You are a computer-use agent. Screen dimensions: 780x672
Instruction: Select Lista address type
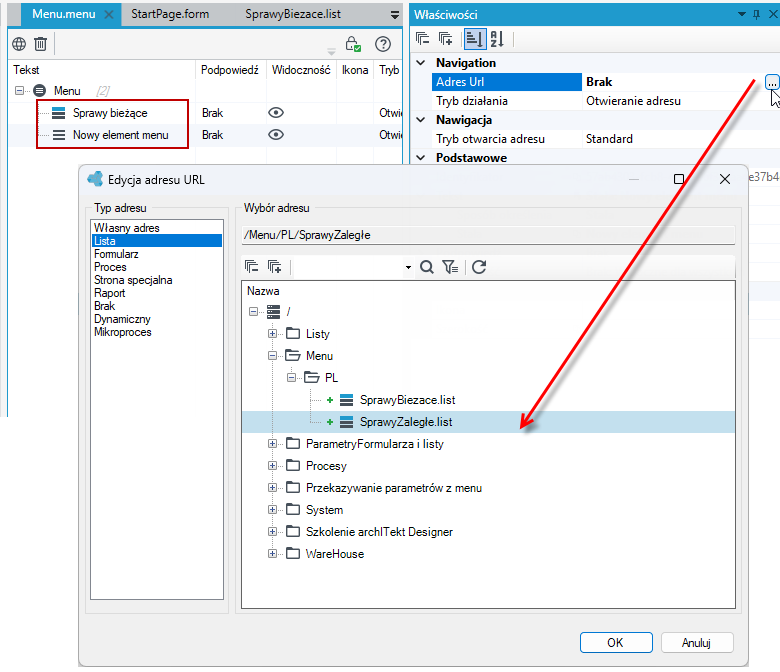[x=157, y=241]
